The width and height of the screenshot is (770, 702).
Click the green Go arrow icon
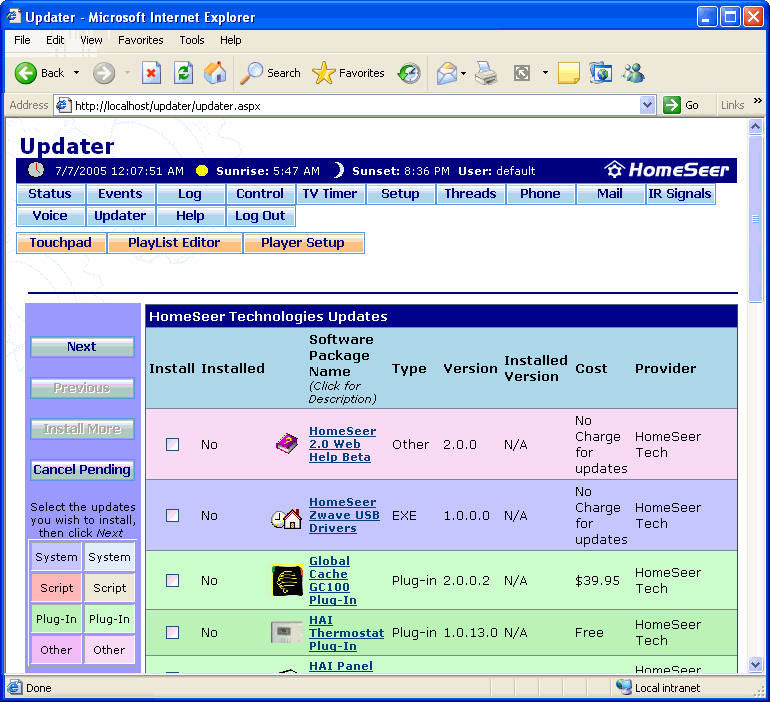pyautogui.click(x=671, y=105)
